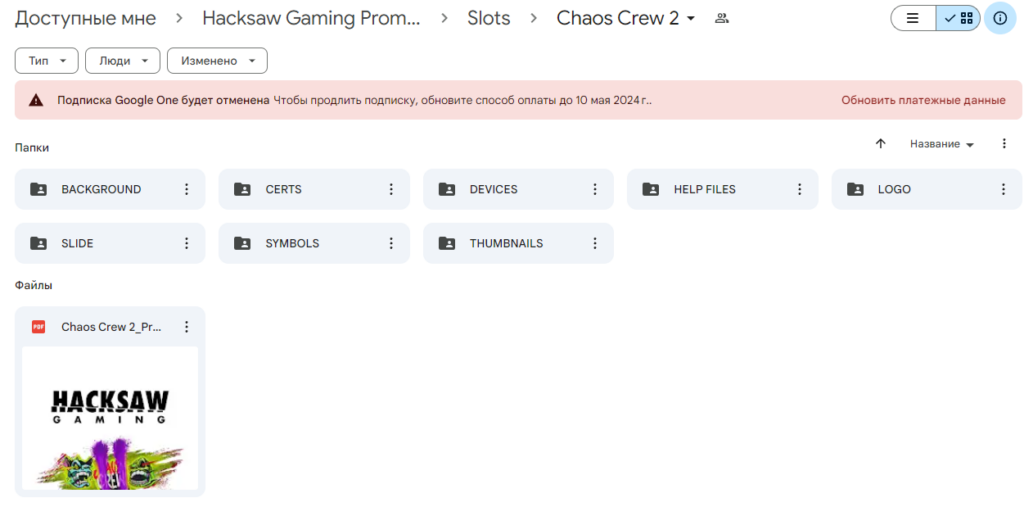The image size is (1024, 525).
Task: Switch to grid view layout
Action: click(x=958, y=18)
